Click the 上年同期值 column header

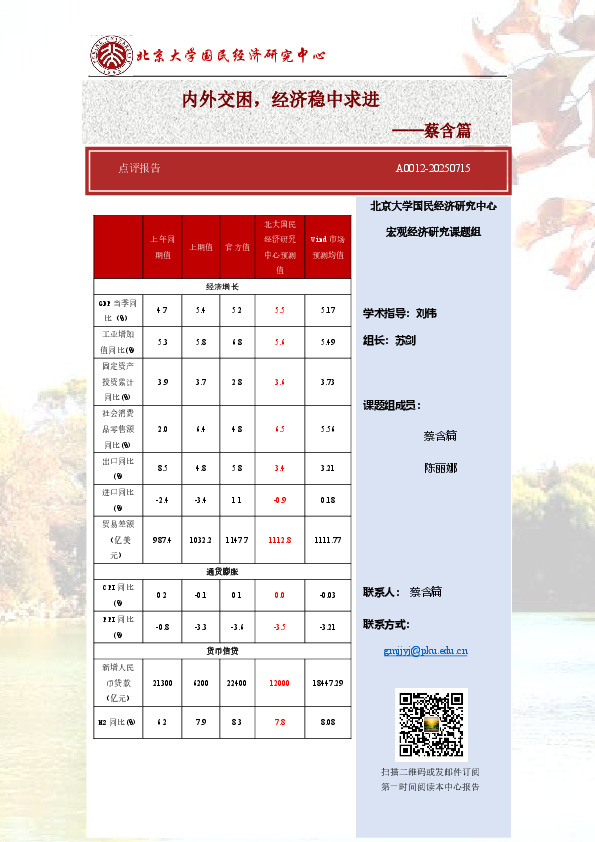tap(163, 247)
